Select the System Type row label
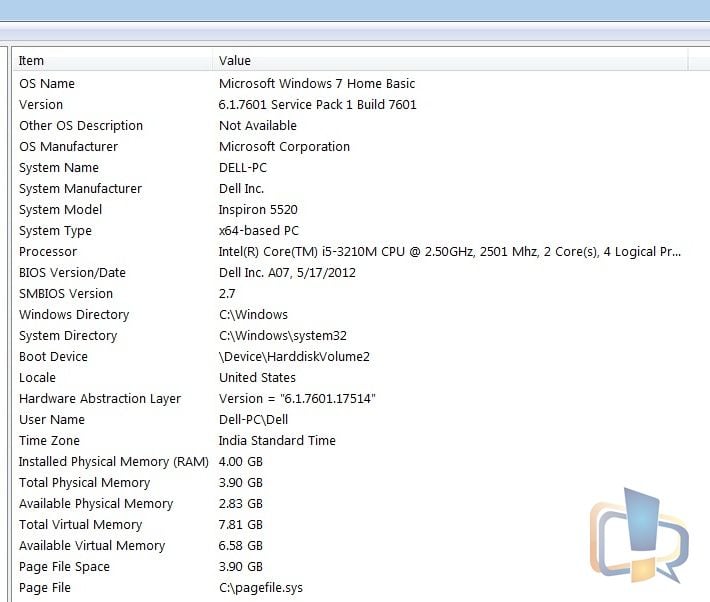Image resolution: width=710 pixels, height=602 pixels. (x=55, y=231)
